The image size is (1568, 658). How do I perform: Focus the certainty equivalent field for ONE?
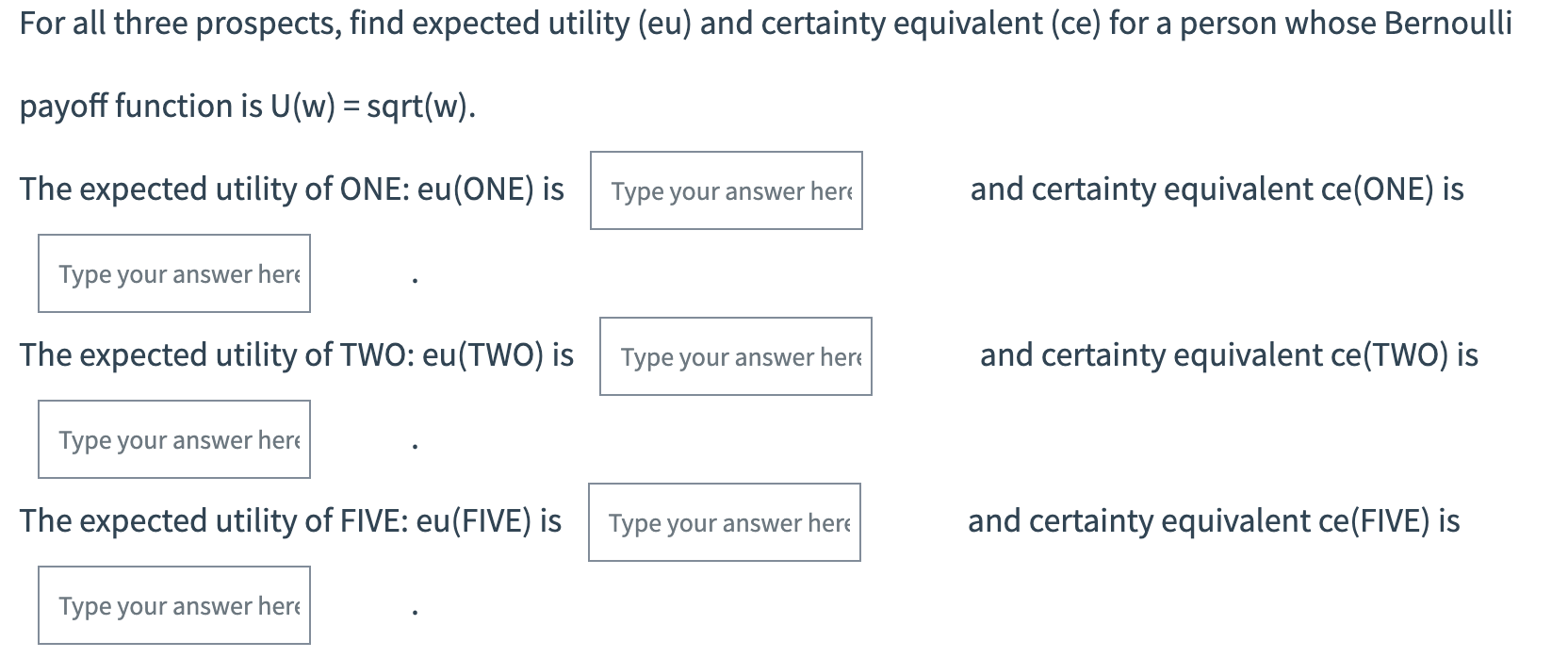(173, 272)
